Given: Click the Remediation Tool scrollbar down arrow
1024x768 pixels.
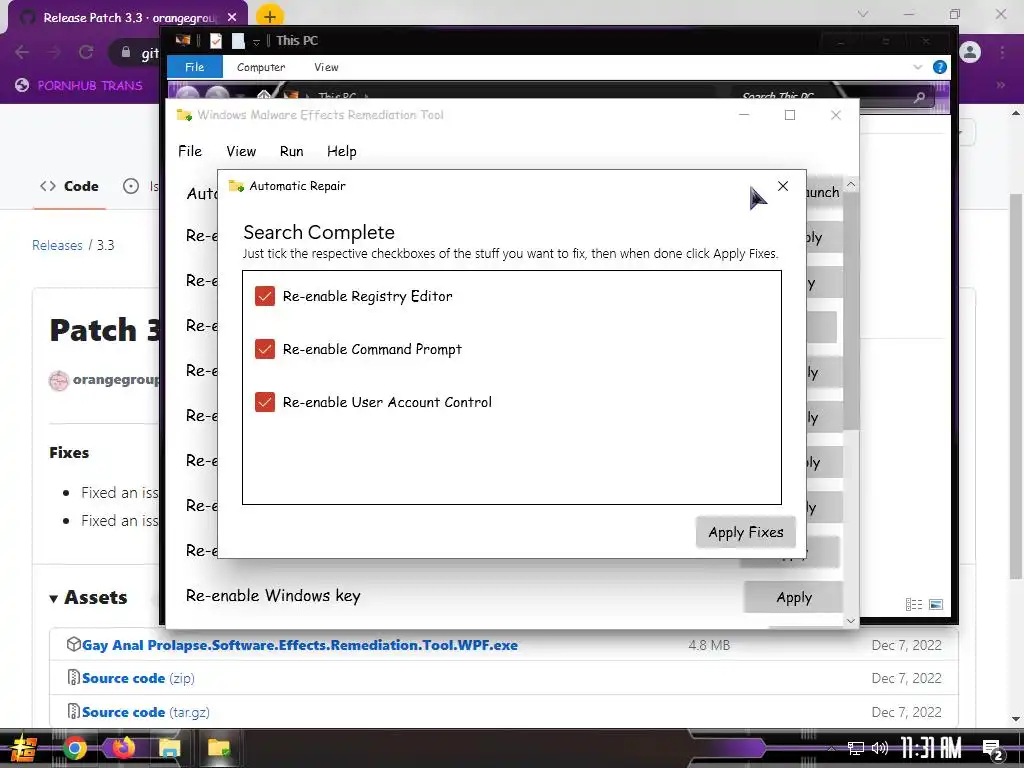Looking at the screenshot, I should 851,620.
